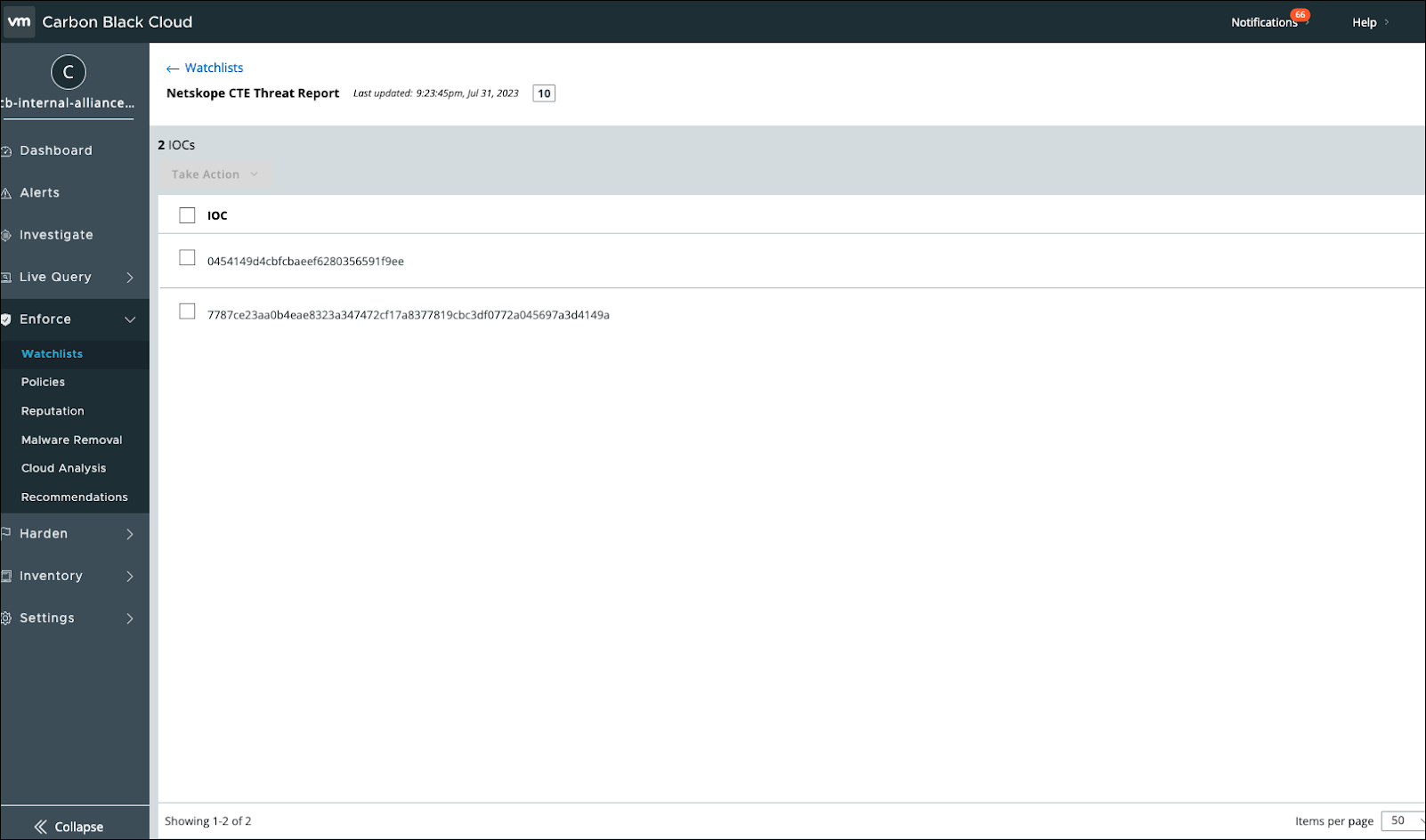Click the Netskope CTE Threat Report title

(x=253, y=93)
